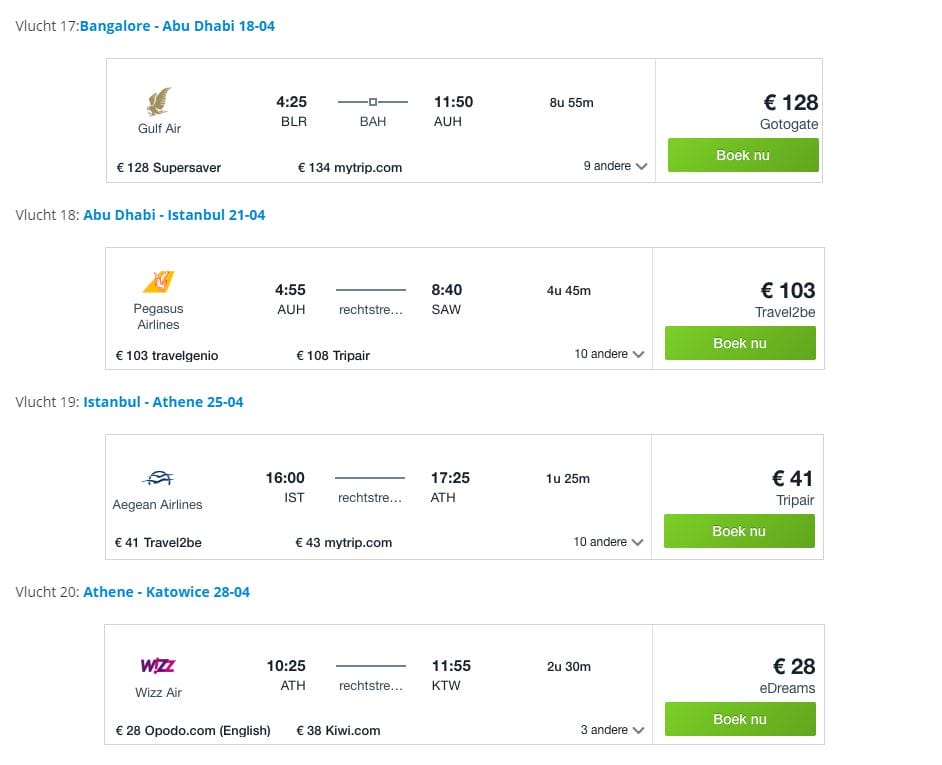Open Bangalore - Abu Dhabi 18-04 link
The width and height of the screenshot is (942, 765).
[x=177, y=26]
